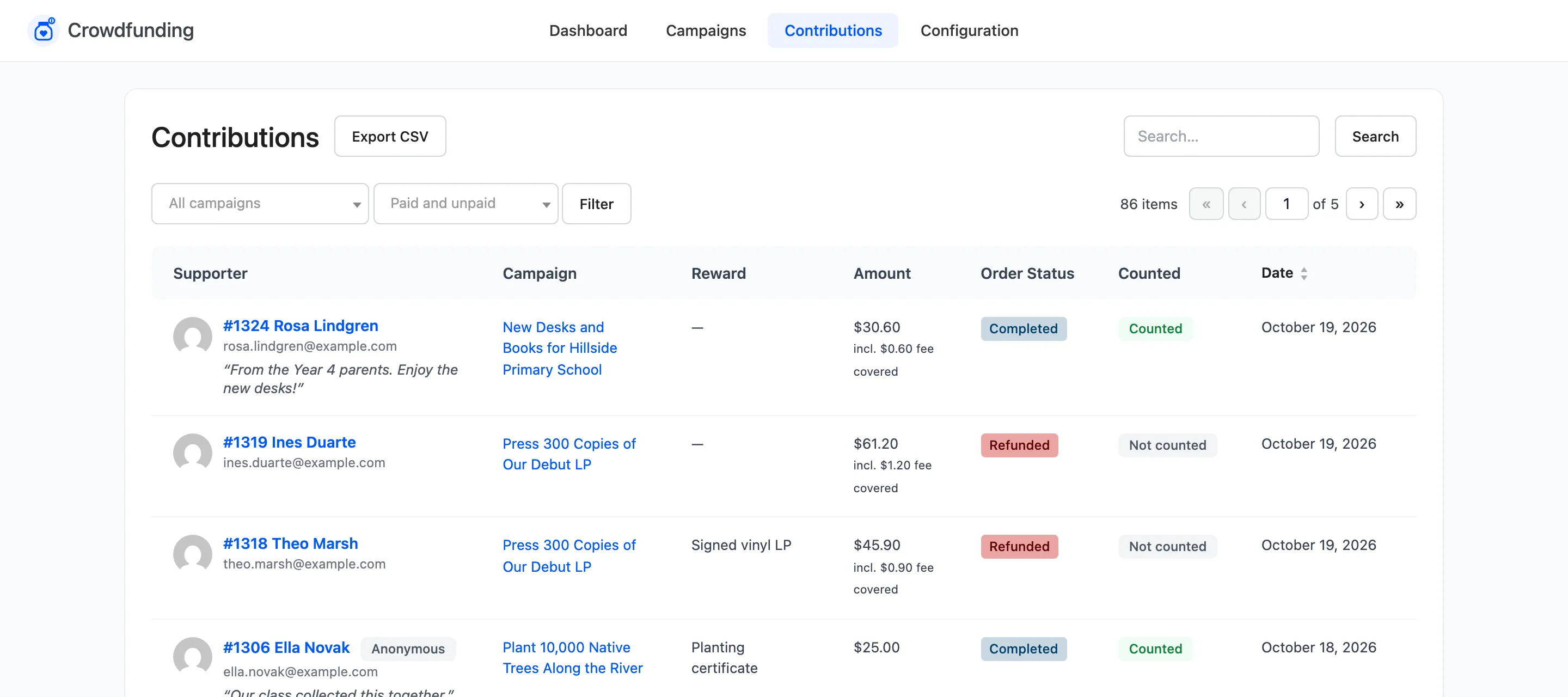Go to next page chevron
This screenshot has width=1568, height=697.
1362,204
